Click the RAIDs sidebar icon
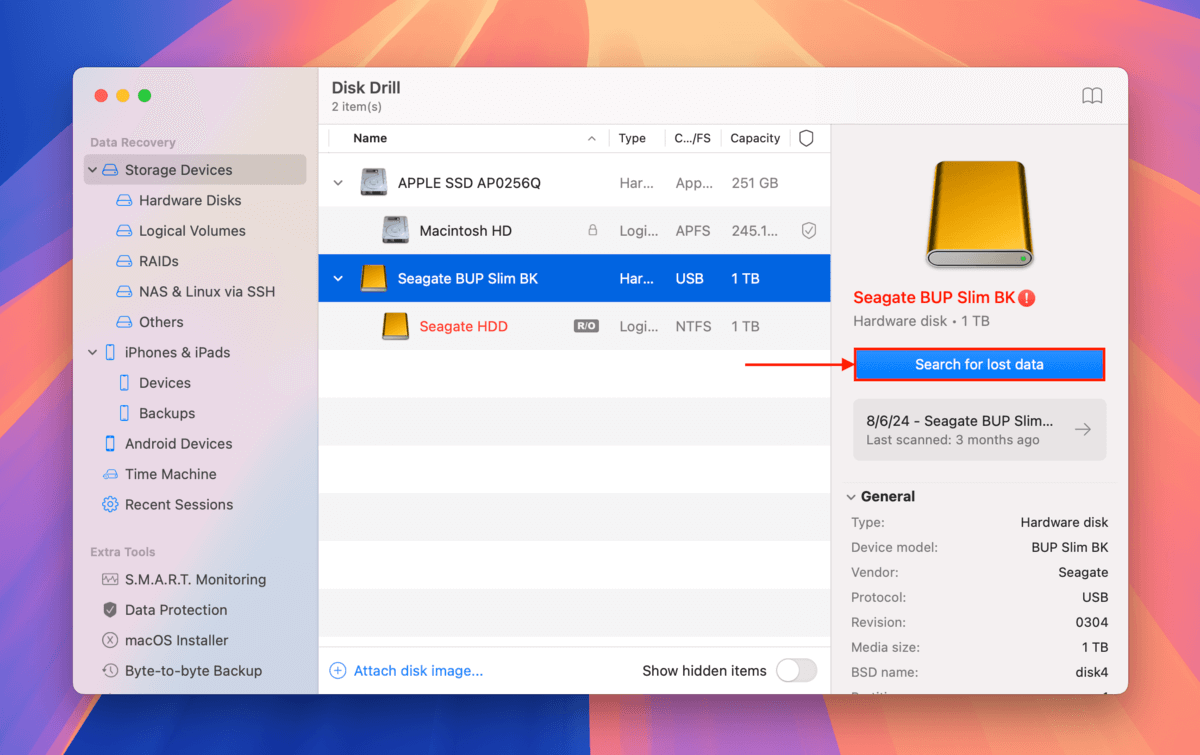The height and width of the screenshot is (755, 1200). pyautogui.click(x=124, y=261)
